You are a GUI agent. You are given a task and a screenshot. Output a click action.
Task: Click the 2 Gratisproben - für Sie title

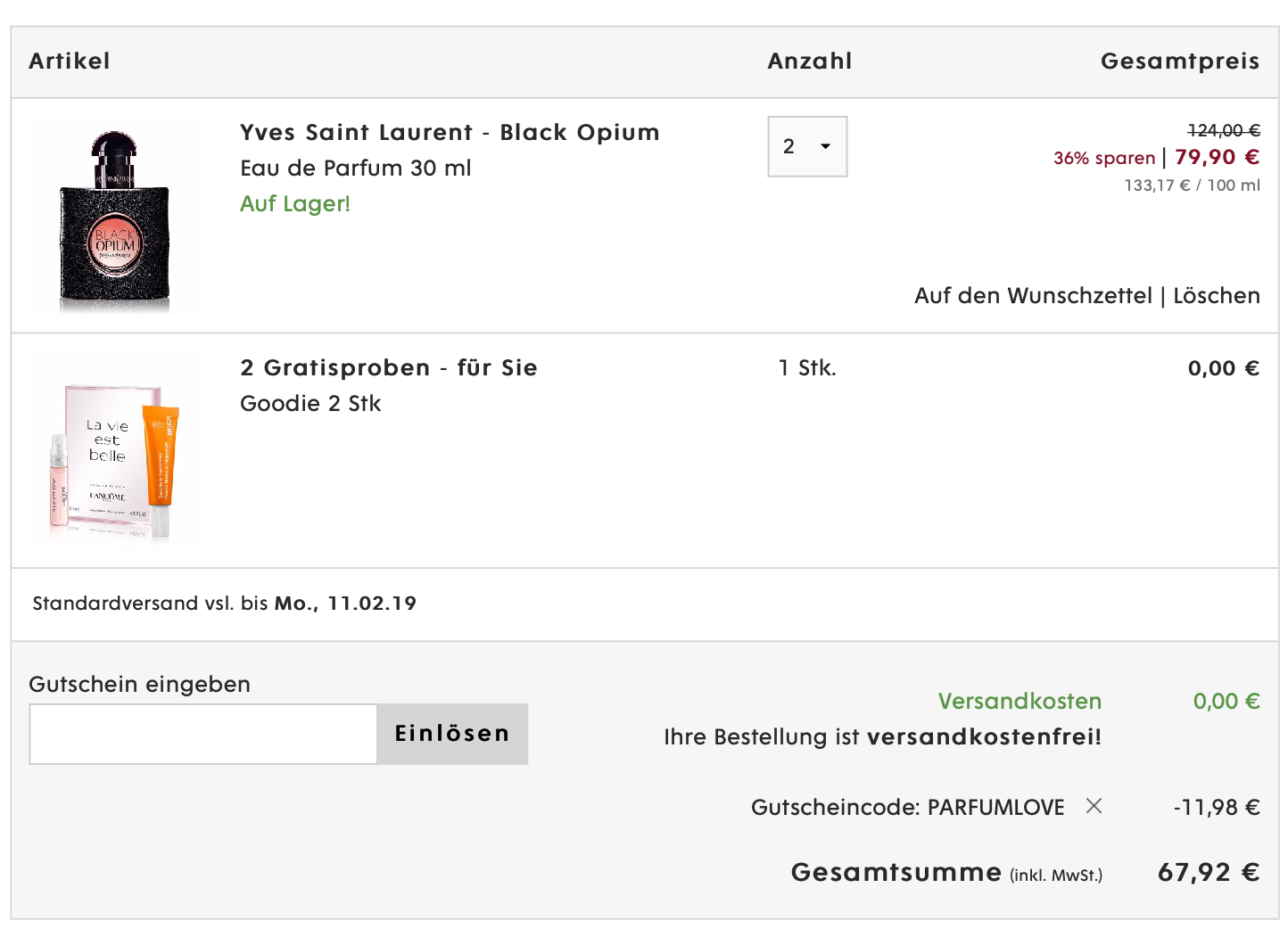(x=389, y=368)
